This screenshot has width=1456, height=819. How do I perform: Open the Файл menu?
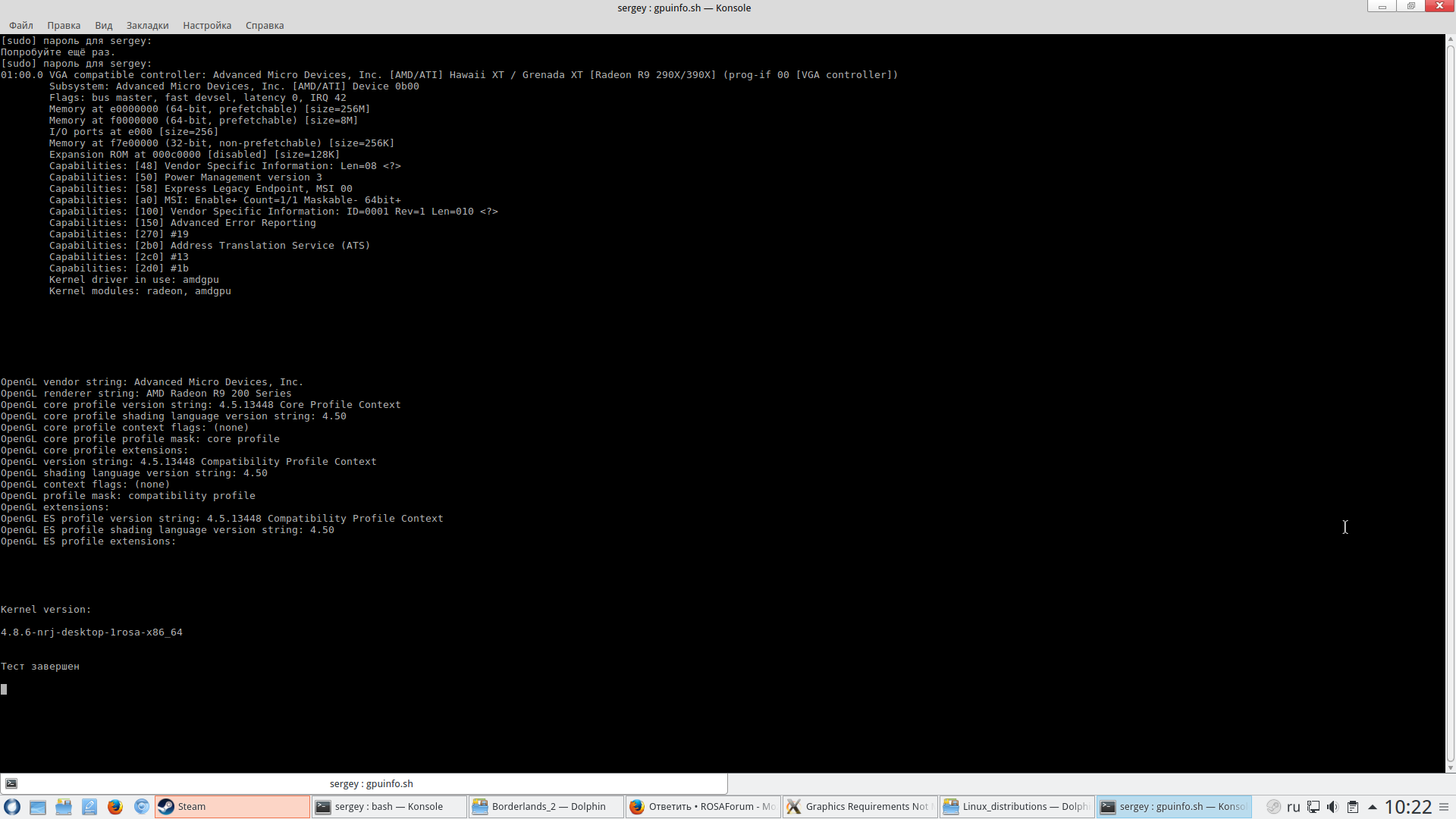click(x=21, y=25)
